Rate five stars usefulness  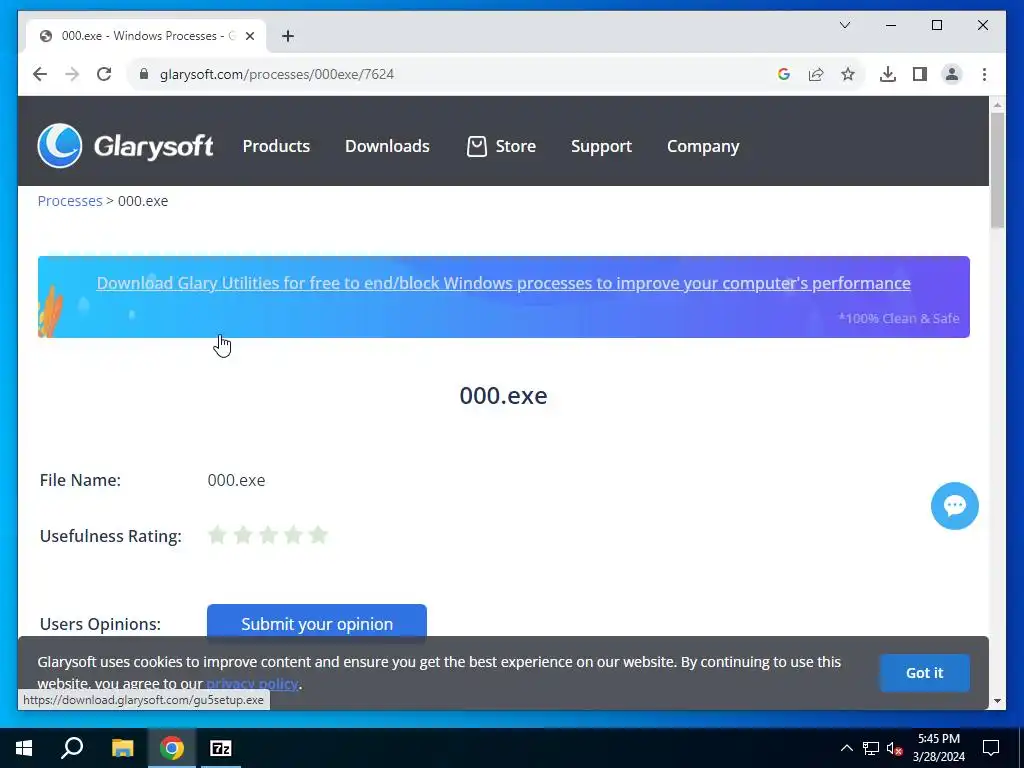click(x=318, y=535)
